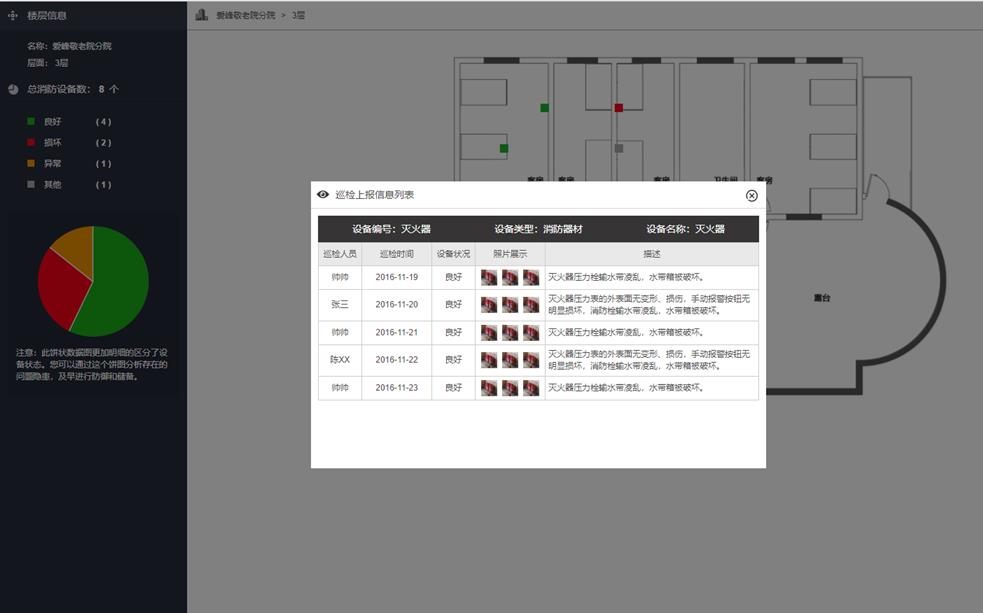Open third photo in the 2016-11-23 row
This screenshot has width=983, height=613.
pos(531,388)
